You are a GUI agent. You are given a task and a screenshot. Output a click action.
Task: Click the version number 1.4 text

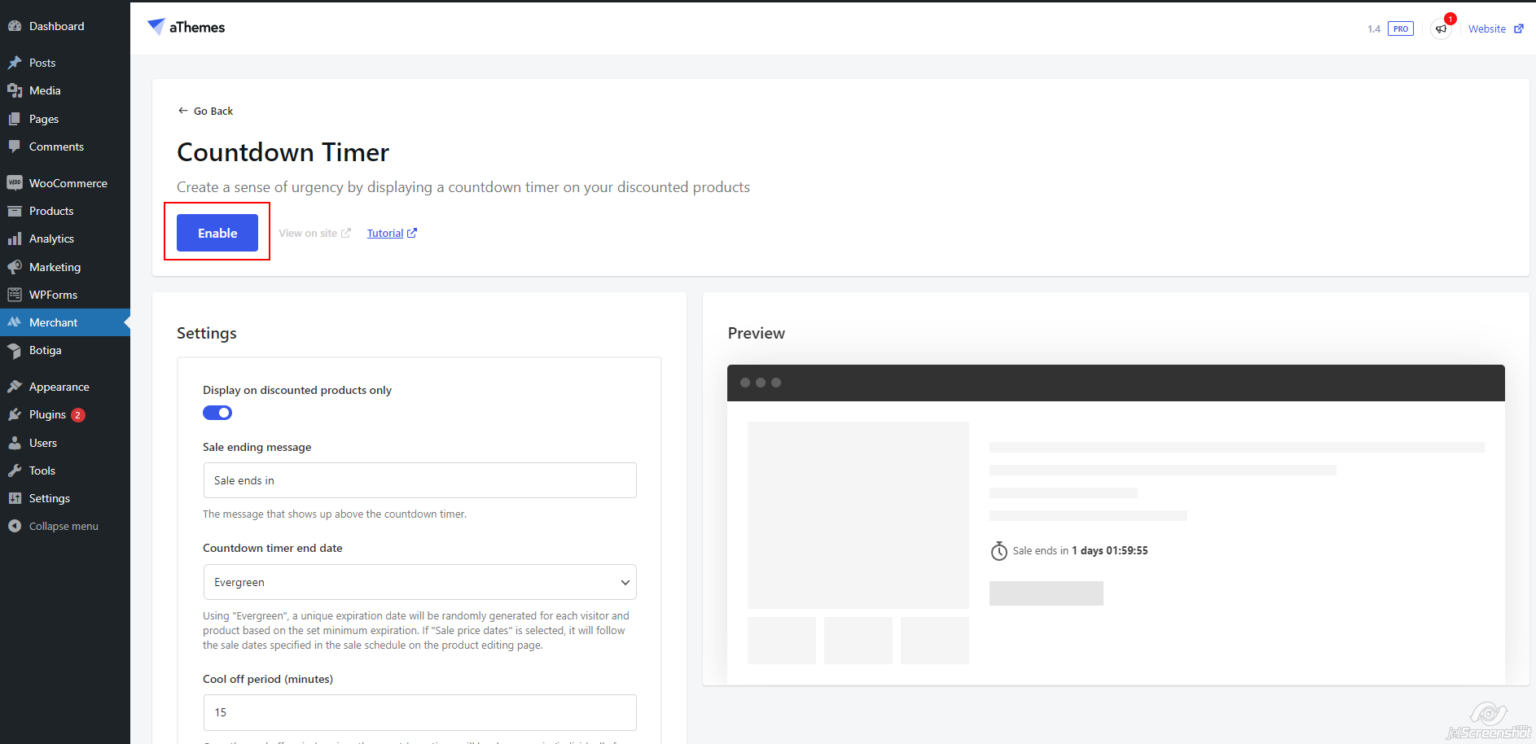click(1374, 29)
